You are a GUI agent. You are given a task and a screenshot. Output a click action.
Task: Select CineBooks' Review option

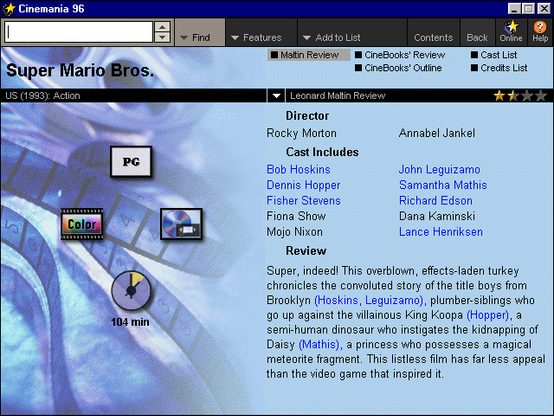(400, 55)
